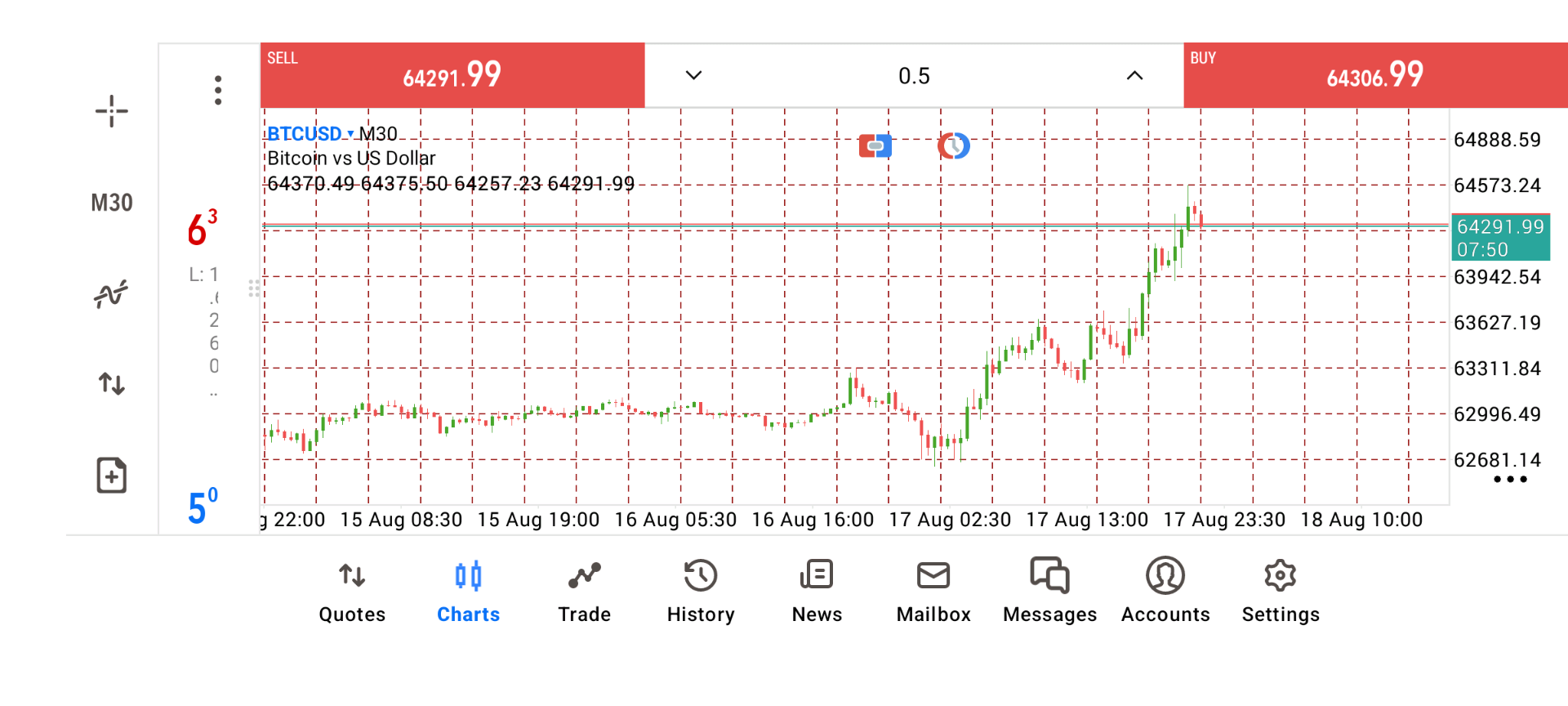Open the Accounts tab

pyautogui.click(x=1165, y=592)
